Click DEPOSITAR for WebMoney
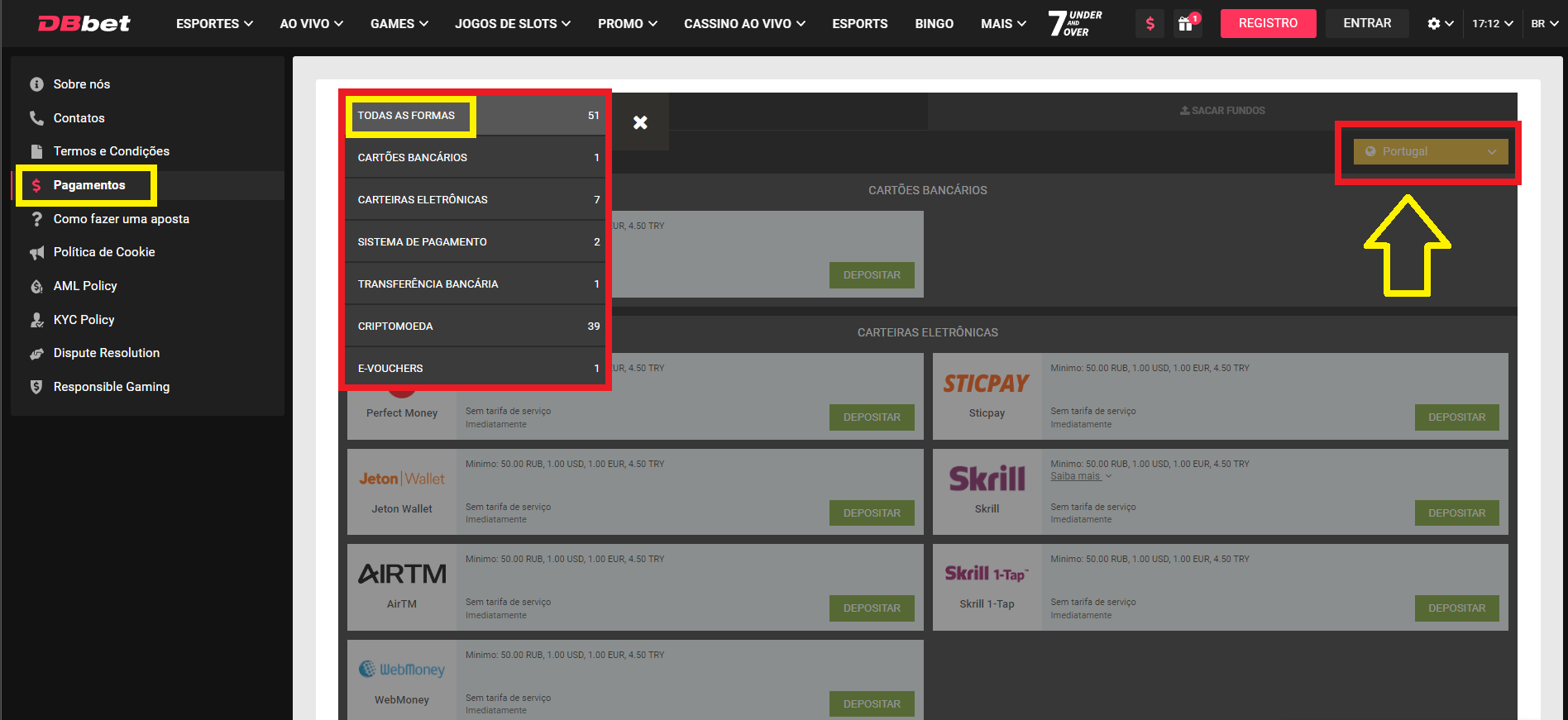This screenshot has width=1568, height=720. [x=872, y=704]
